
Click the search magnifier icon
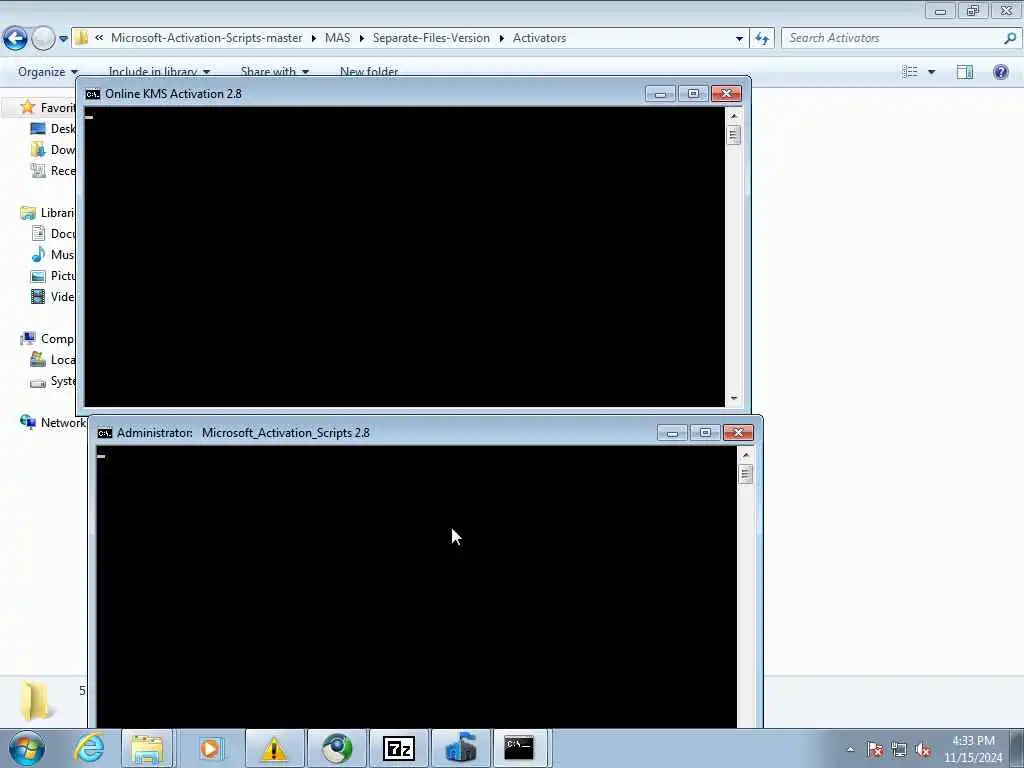[1010, 38]
